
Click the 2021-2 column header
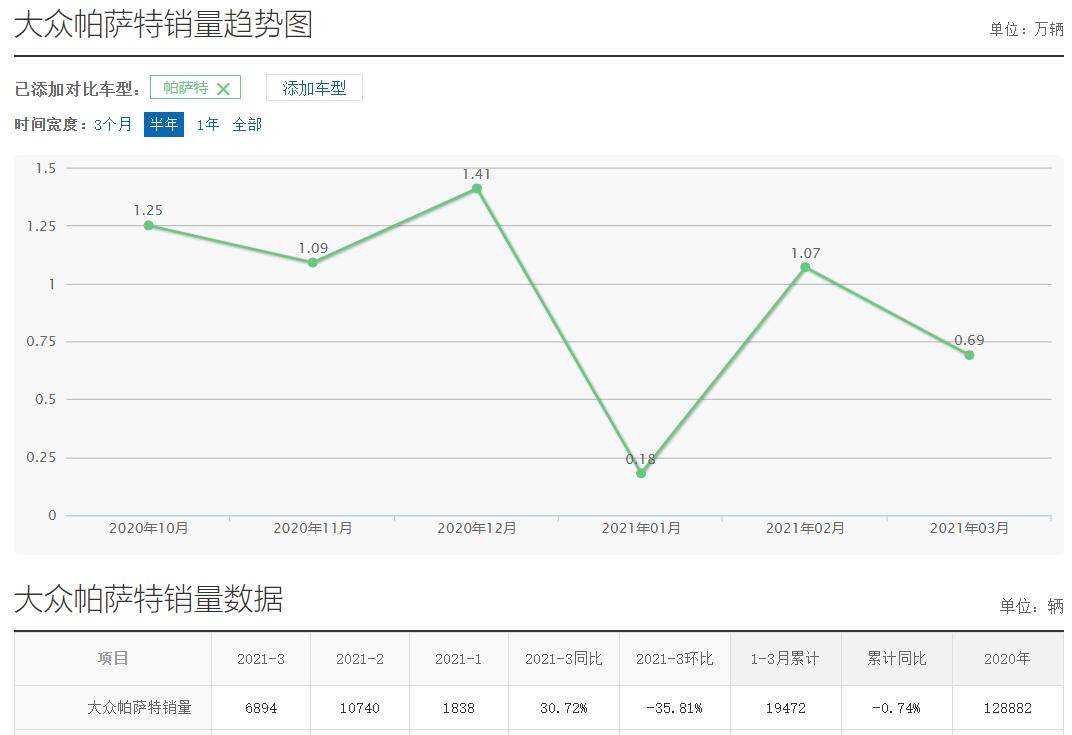coord(360,658)
